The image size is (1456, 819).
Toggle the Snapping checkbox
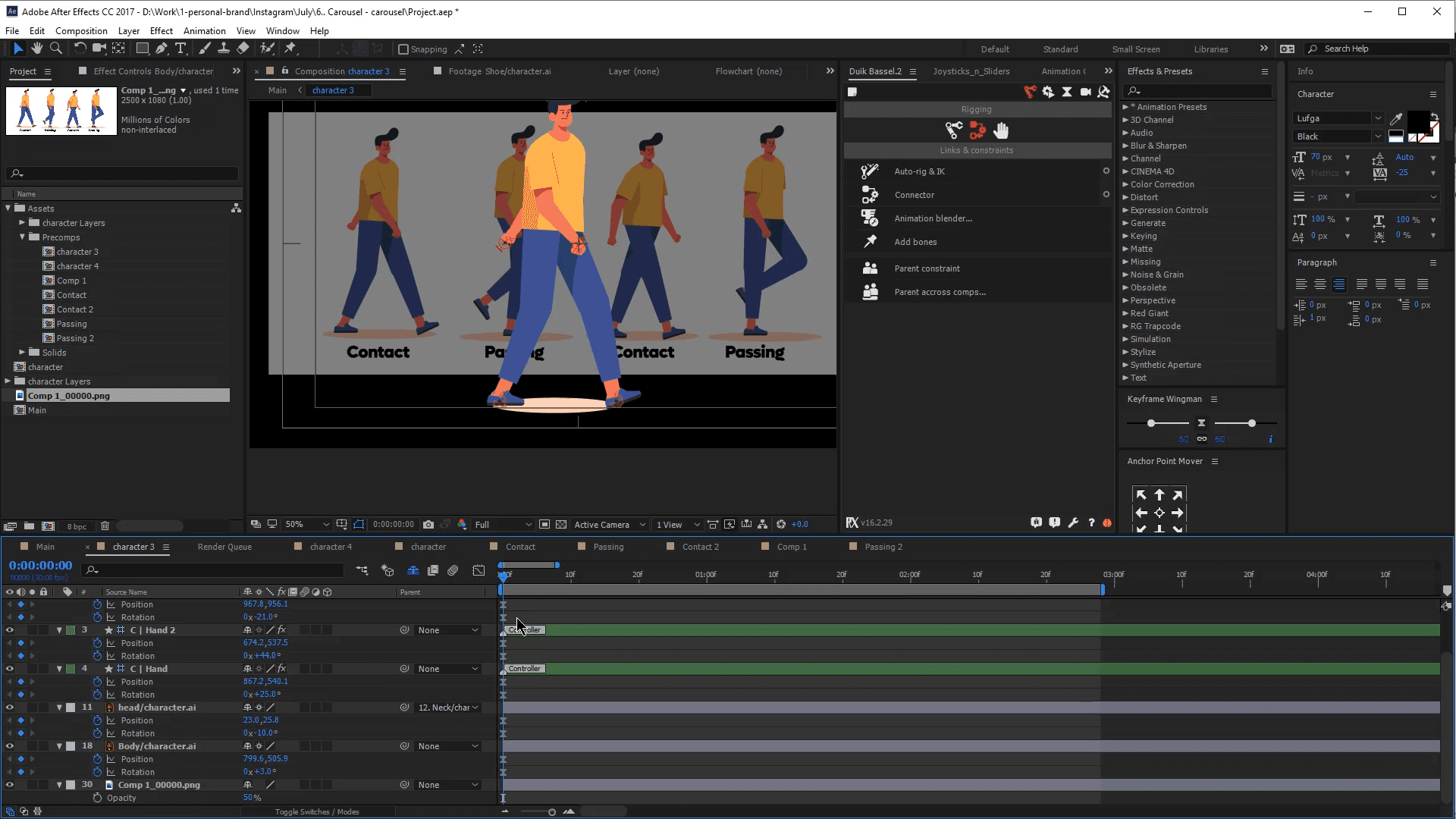point(403,49)
